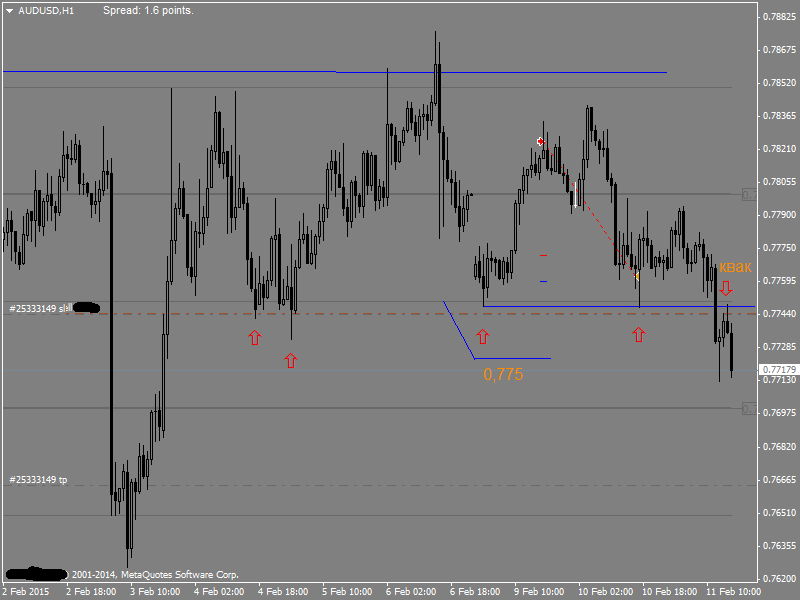Image resolution: width=800 pixels, height=600 pixels.
Task: Click the AUDUSD,H1 chart title
Action: click(46, 11)
